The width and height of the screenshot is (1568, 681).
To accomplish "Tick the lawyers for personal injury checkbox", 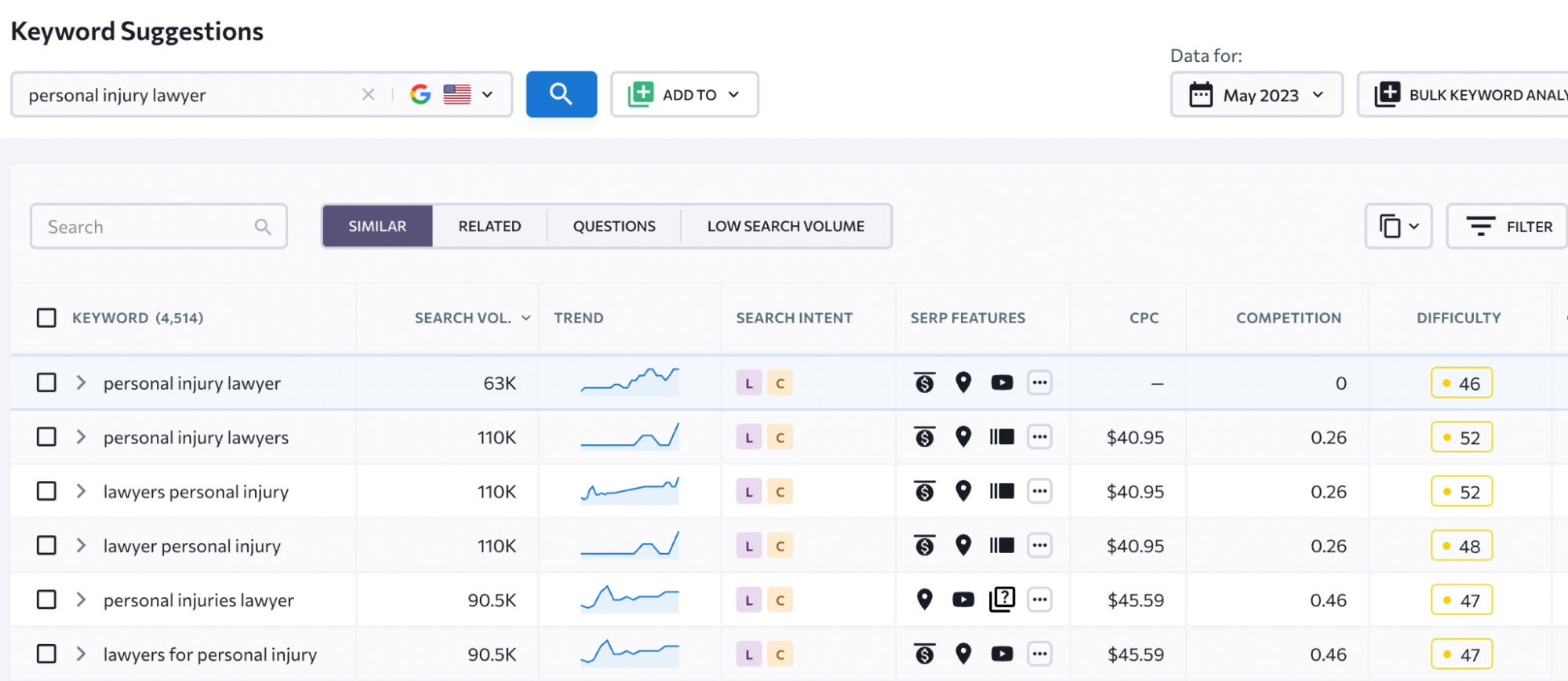I will point(47,654).
